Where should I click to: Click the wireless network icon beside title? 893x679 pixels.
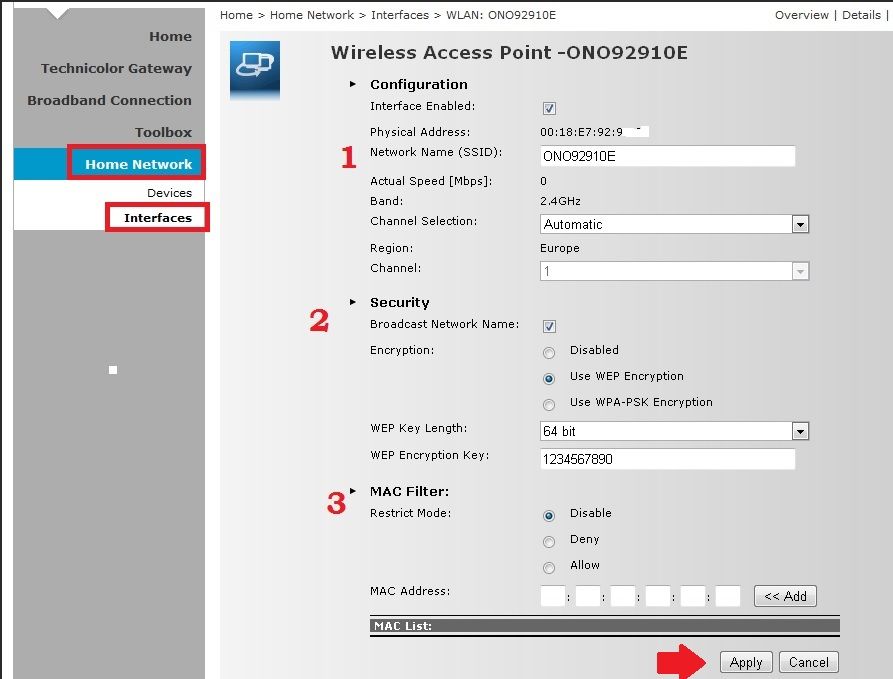[254, 67]
